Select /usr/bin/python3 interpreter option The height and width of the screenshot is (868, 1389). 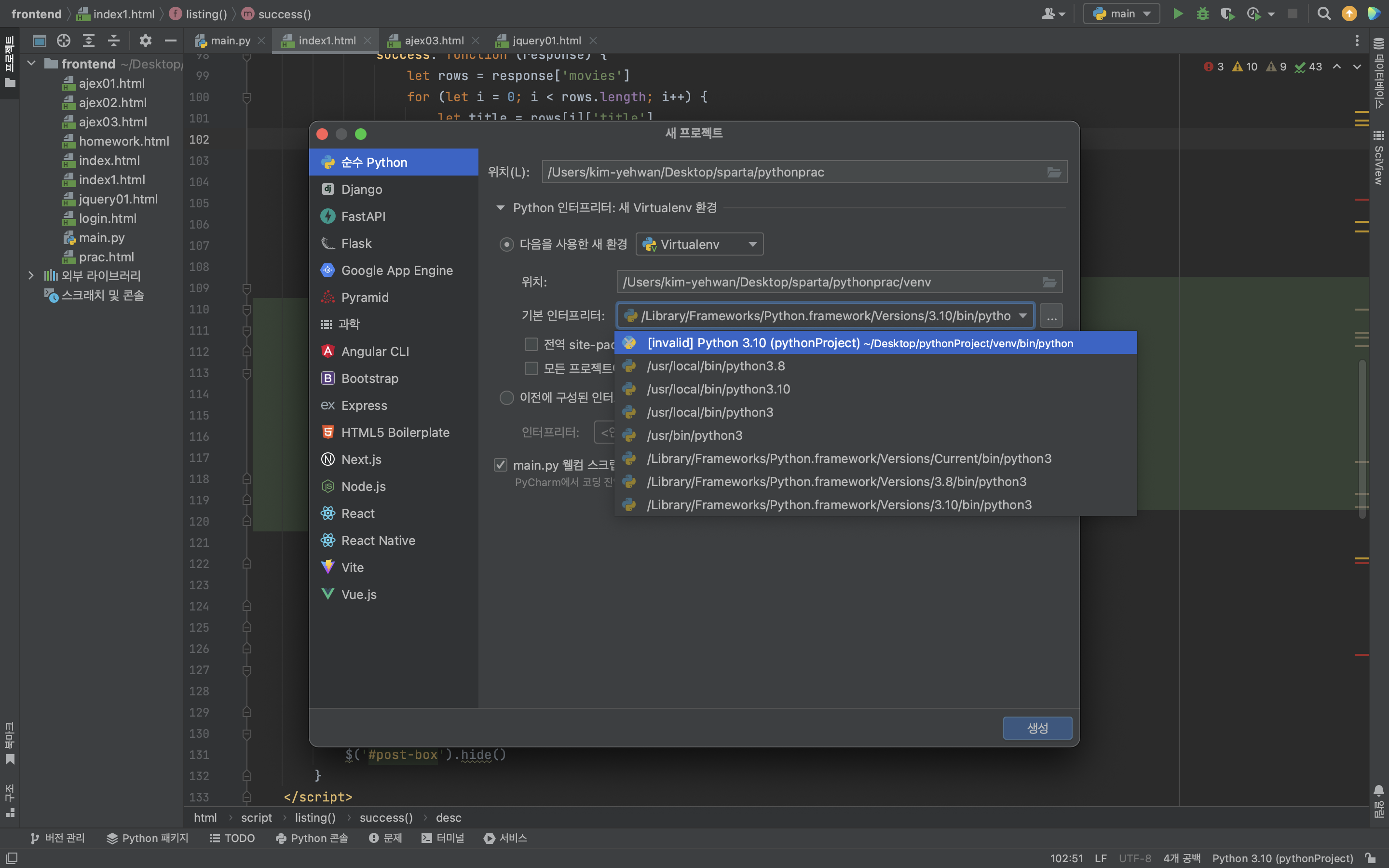coord(875,436)
